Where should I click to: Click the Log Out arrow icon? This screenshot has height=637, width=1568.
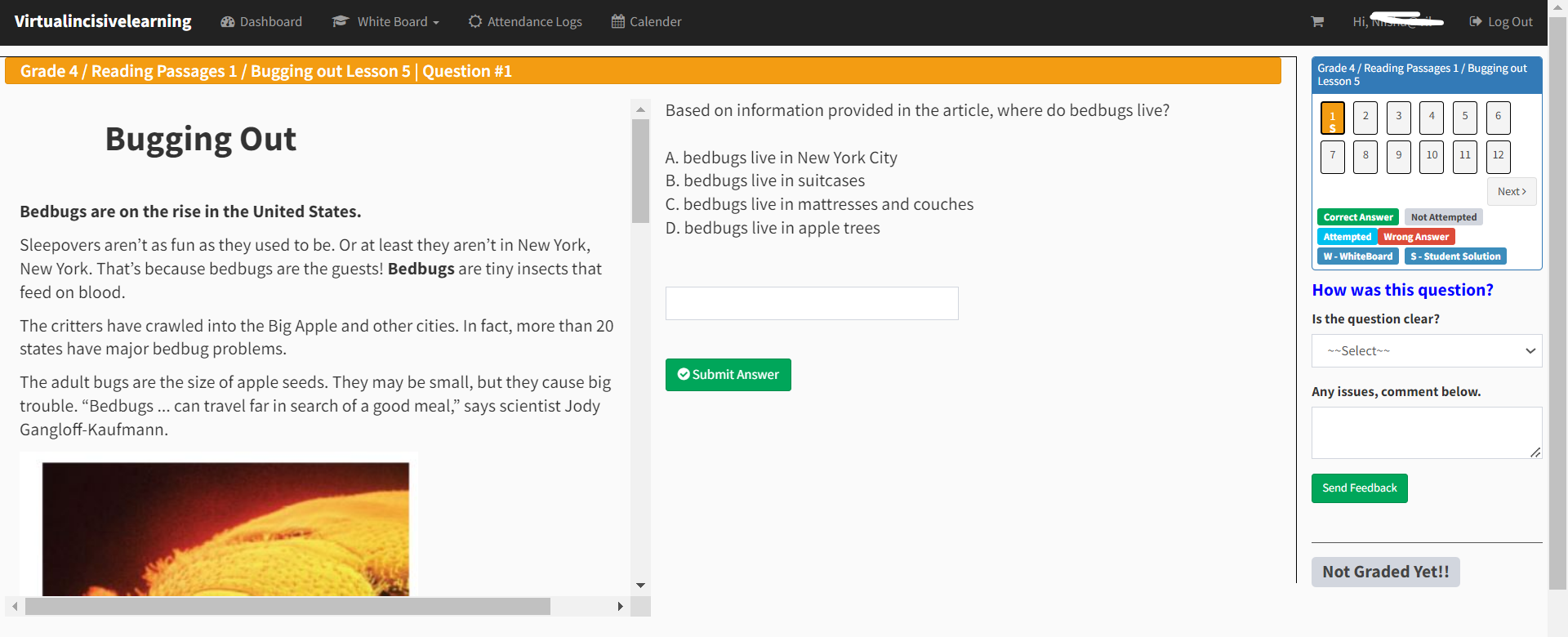point(1475,22)
